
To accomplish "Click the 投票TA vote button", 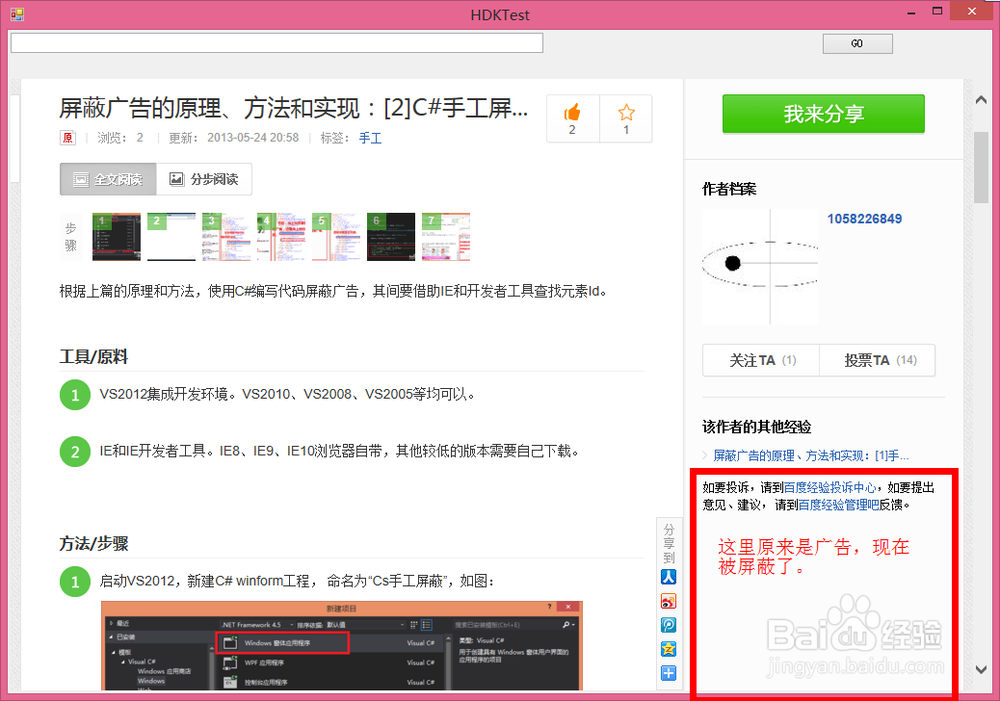I will click(x=878, y=360).
